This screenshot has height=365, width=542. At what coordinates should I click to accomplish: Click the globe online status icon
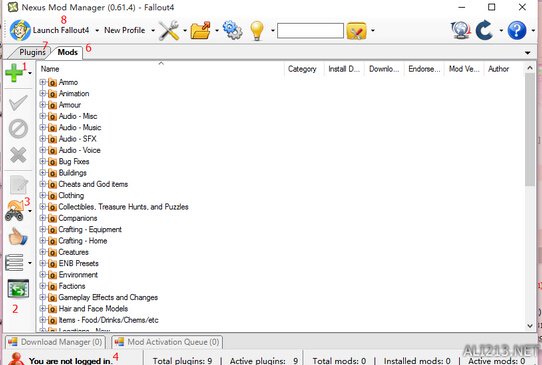(x=461, y=30)
